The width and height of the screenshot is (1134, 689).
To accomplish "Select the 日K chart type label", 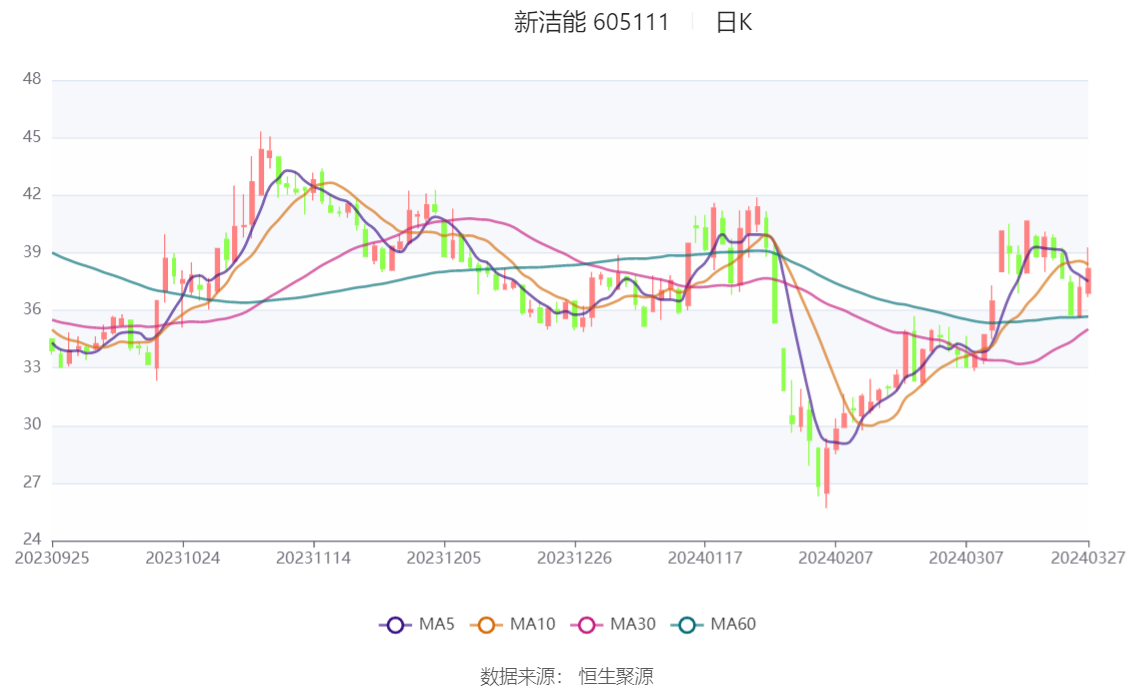I will (733, 22).
